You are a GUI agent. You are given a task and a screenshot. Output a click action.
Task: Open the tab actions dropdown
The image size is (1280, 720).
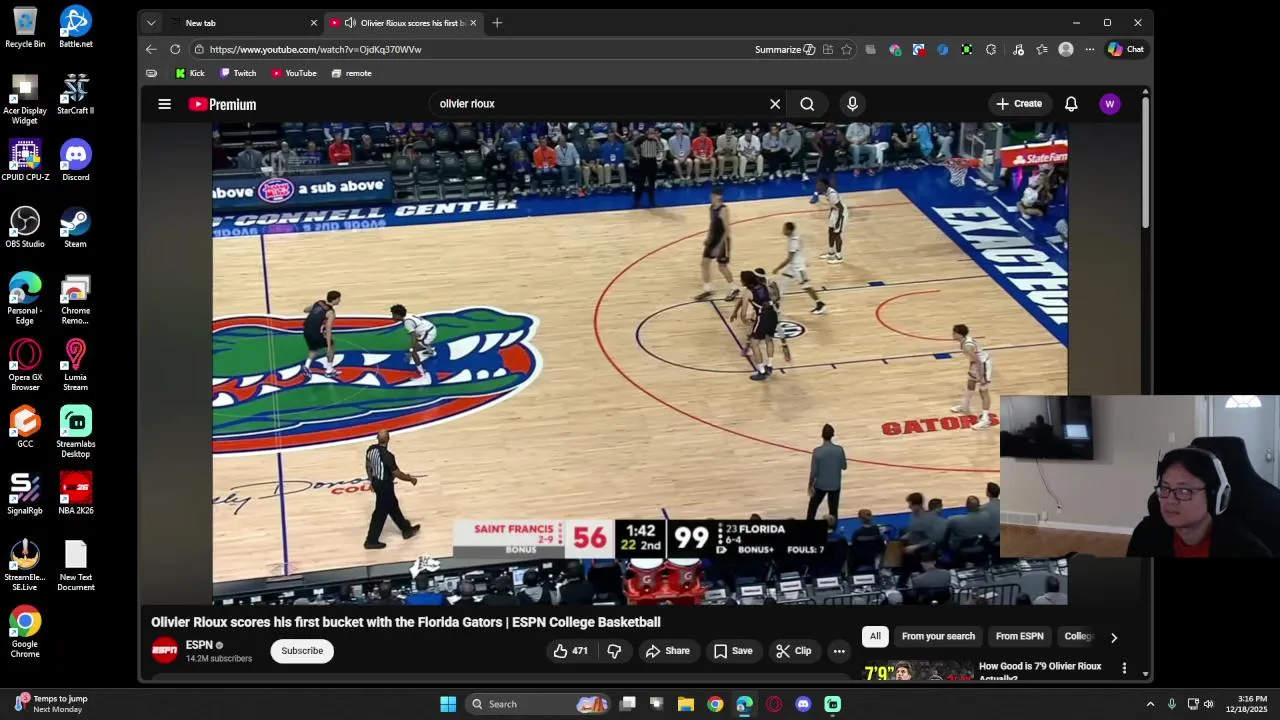151,22
